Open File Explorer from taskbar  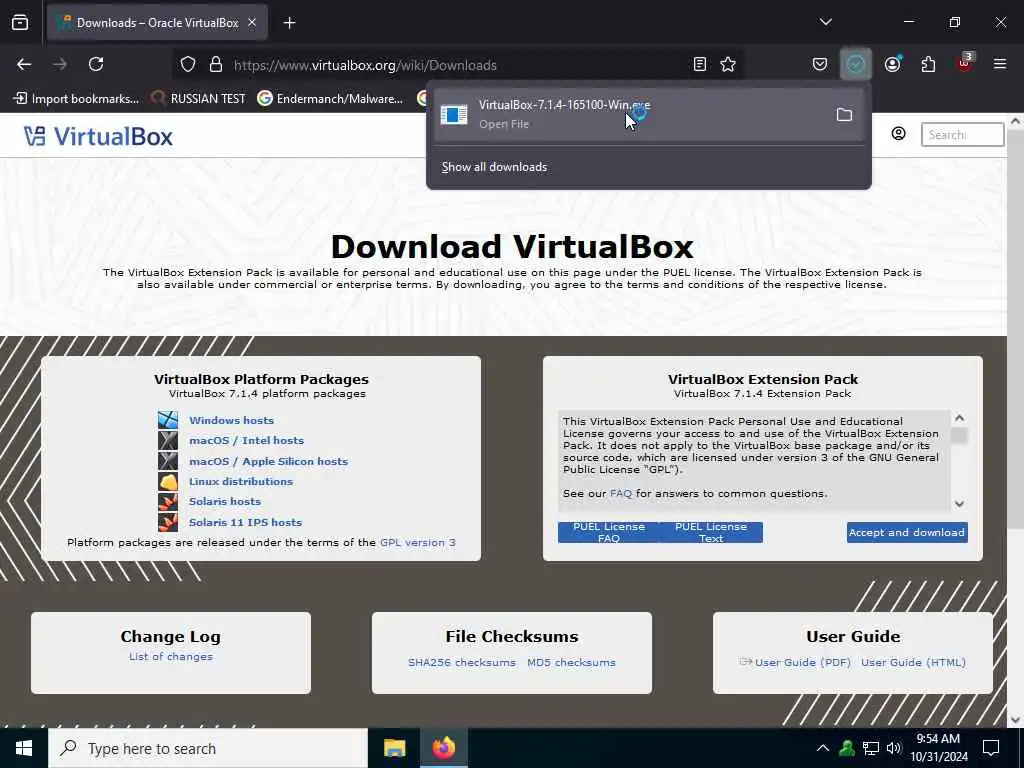tap(394, 748)
